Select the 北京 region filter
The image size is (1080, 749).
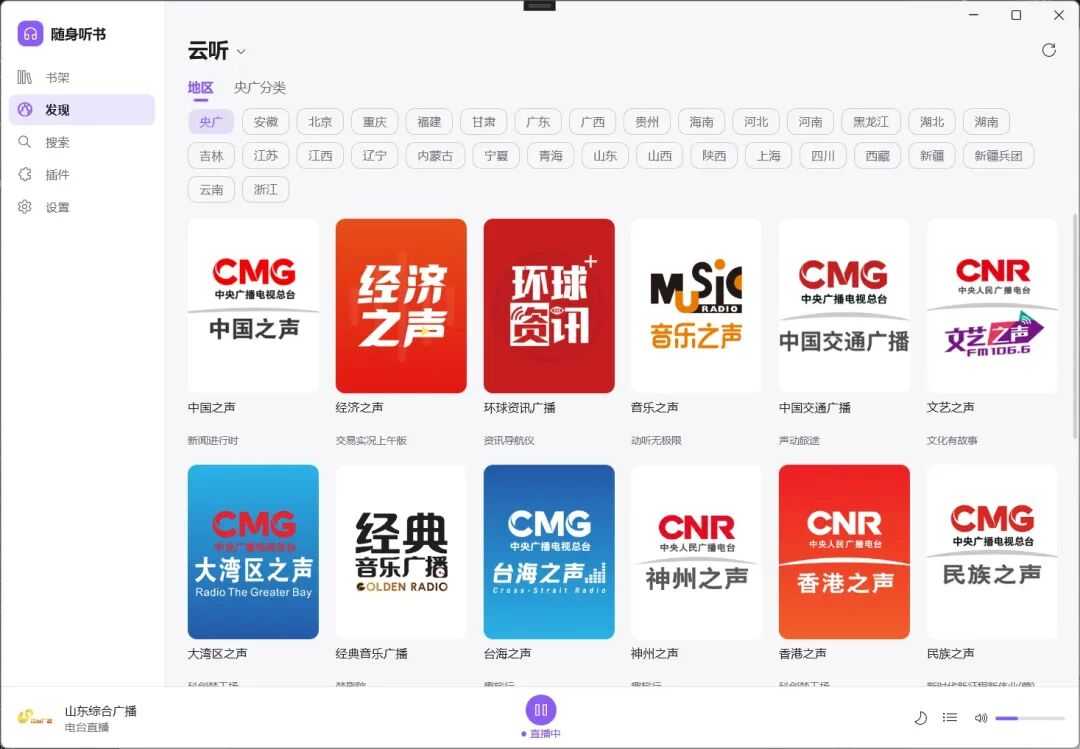point(320,122)
